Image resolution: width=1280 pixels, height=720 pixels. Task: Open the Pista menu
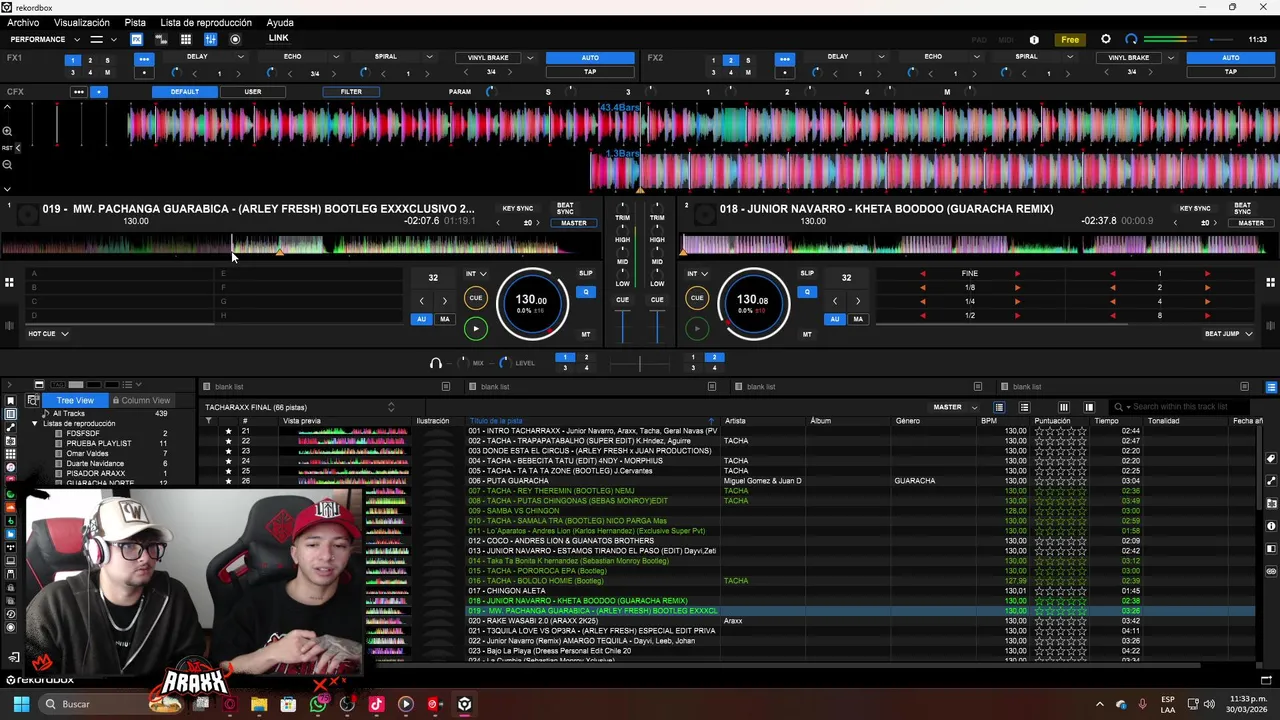(x=135, y=22)
